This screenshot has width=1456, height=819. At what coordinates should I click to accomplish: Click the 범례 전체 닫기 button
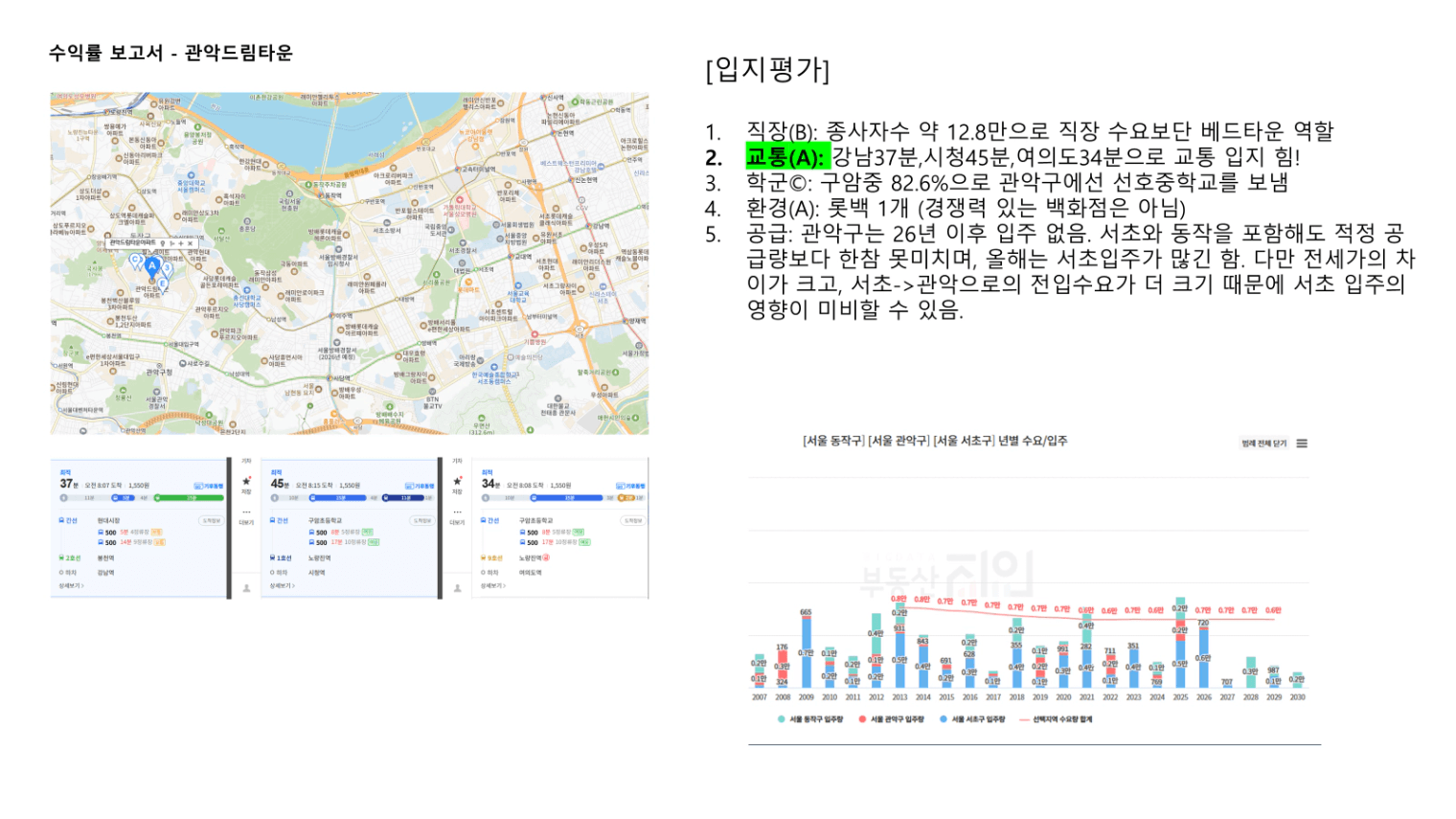point(1264,444)
